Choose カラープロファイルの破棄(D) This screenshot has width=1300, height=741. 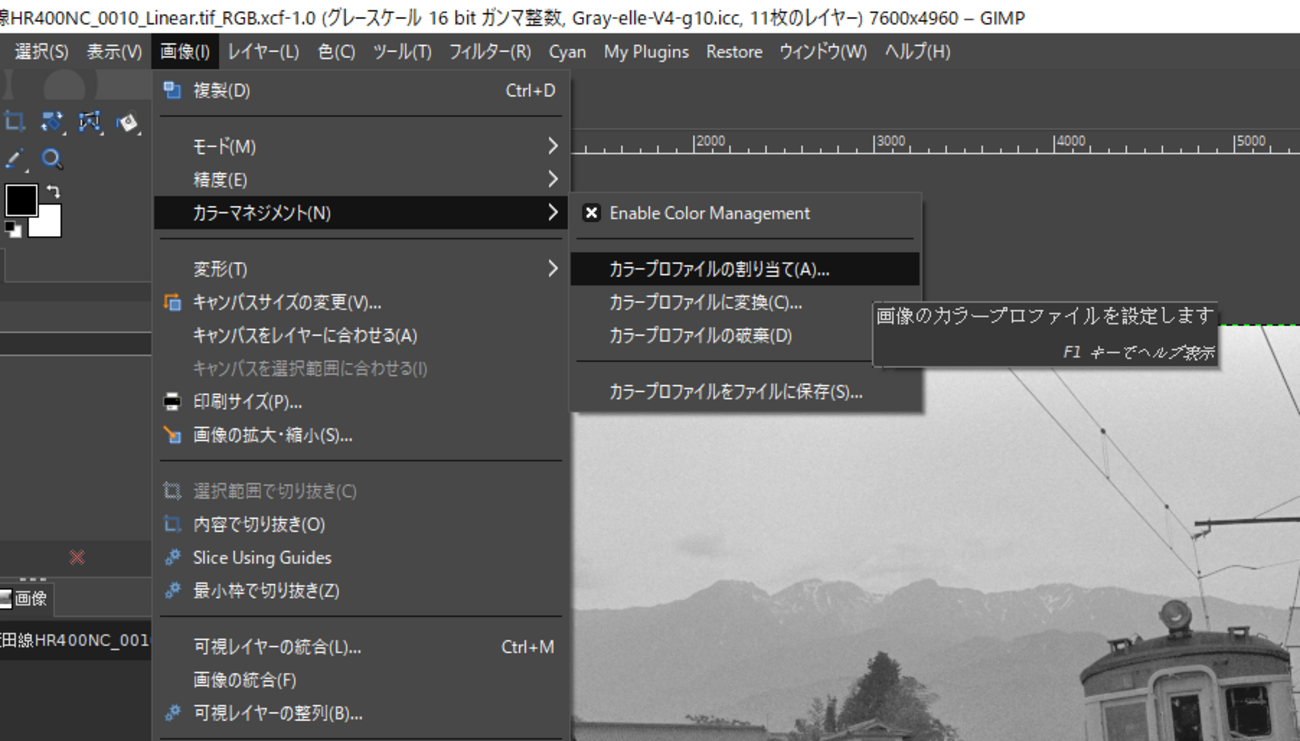745,335
